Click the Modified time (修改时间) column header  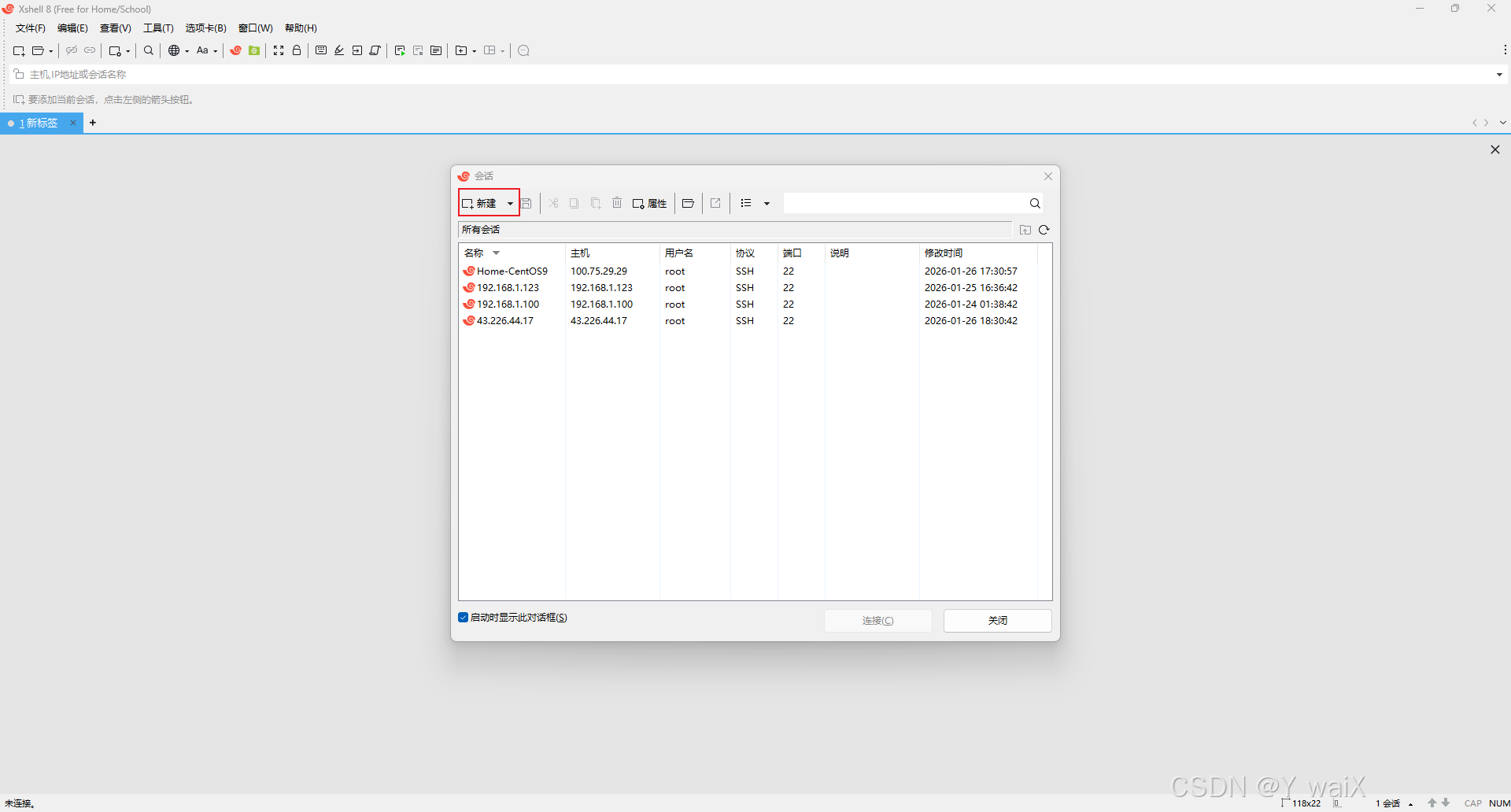click(978, 253)
